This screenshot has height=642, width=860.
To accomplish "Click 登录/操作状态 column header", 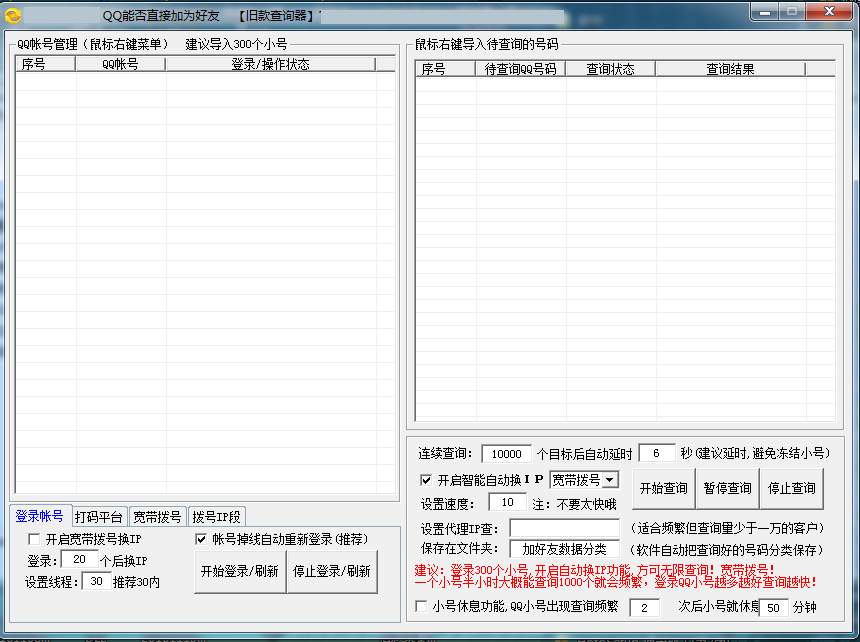I will (x=270, y=64).
